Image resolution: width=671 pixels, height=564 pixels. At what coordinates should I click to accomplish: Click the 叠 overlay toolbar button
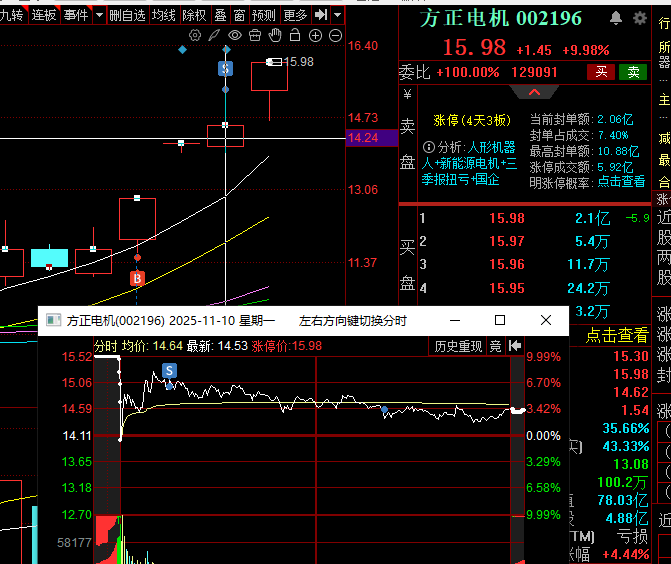pos(220,16)
